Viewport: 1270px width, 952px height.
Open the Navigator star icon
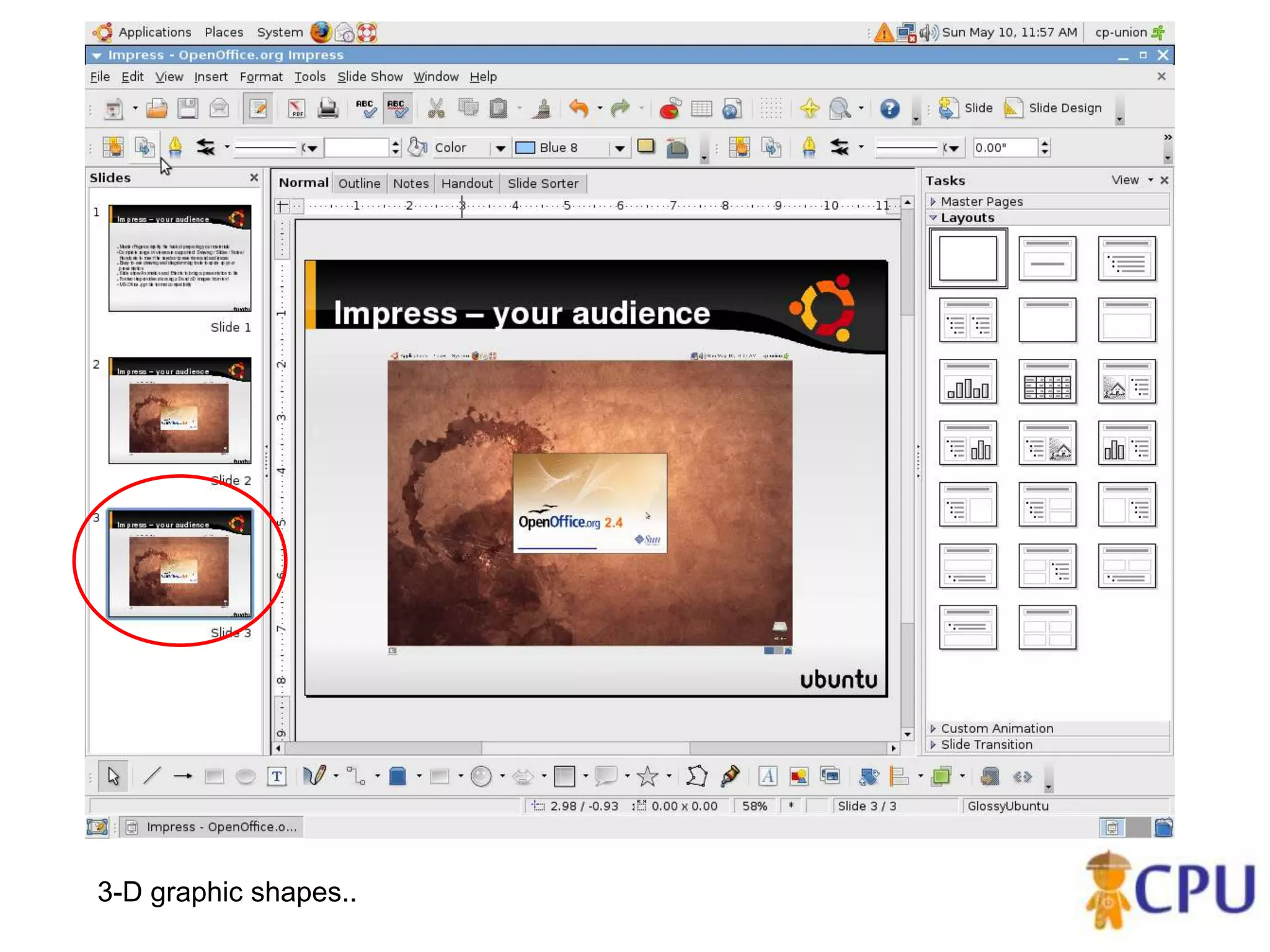(809, 108)
